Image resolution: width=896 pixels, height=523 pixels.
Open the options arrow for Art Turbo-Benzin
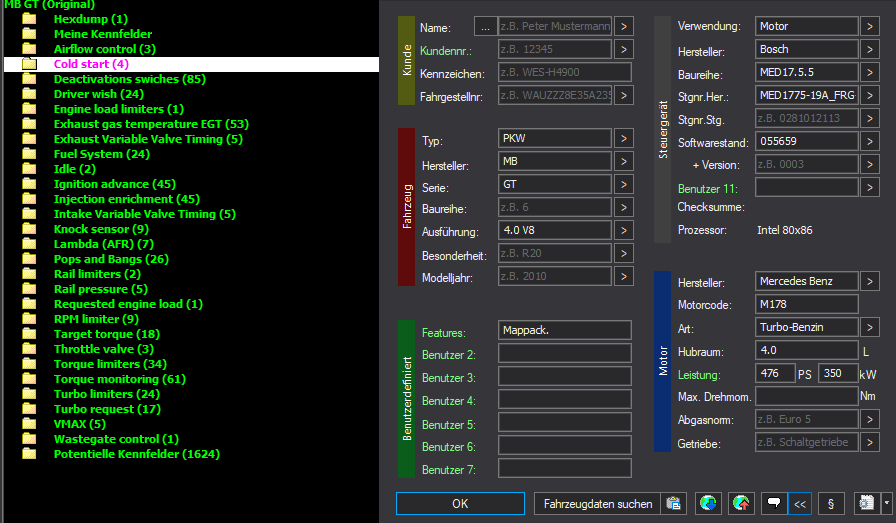click(x=870, y=328)
